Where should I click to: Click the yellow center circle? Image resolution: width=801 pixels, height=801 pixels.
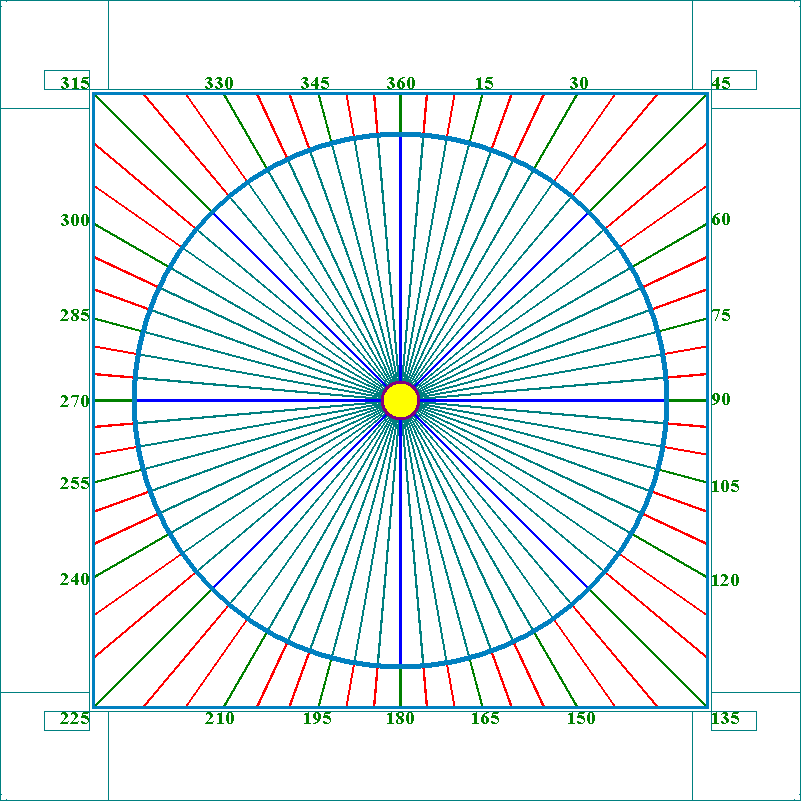[400, 400]
